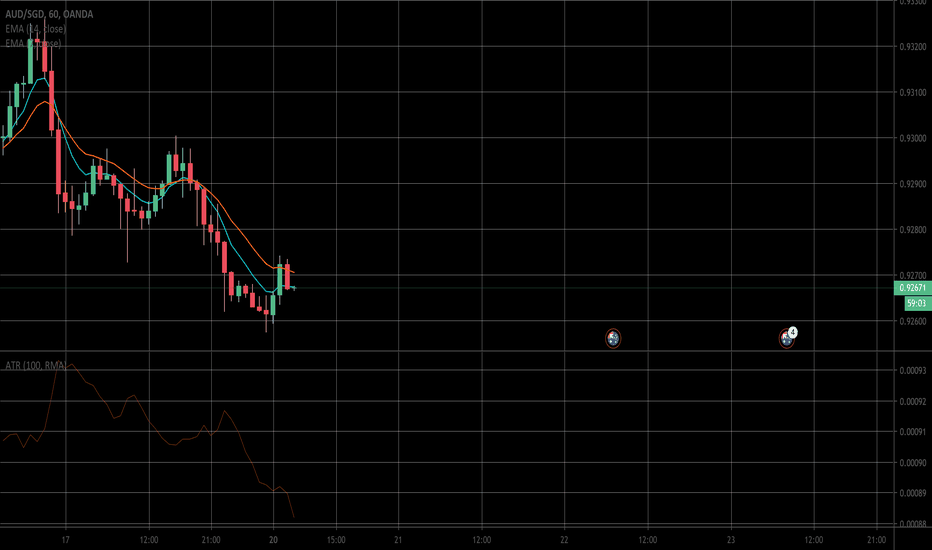The width and height of the screenshot is (932, 550).
Task: Click the Australia flag event icon without a badge
Action: (x=613, y=338)
